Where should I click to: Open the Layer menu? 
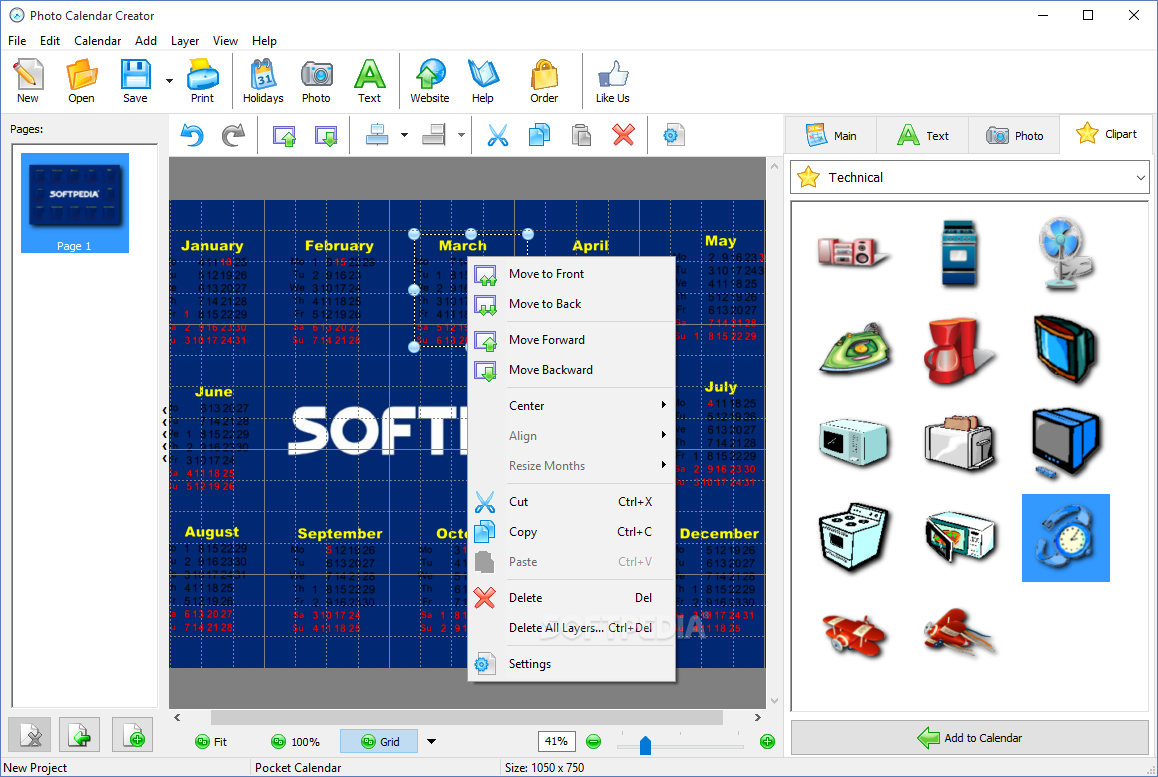[185, 41]
